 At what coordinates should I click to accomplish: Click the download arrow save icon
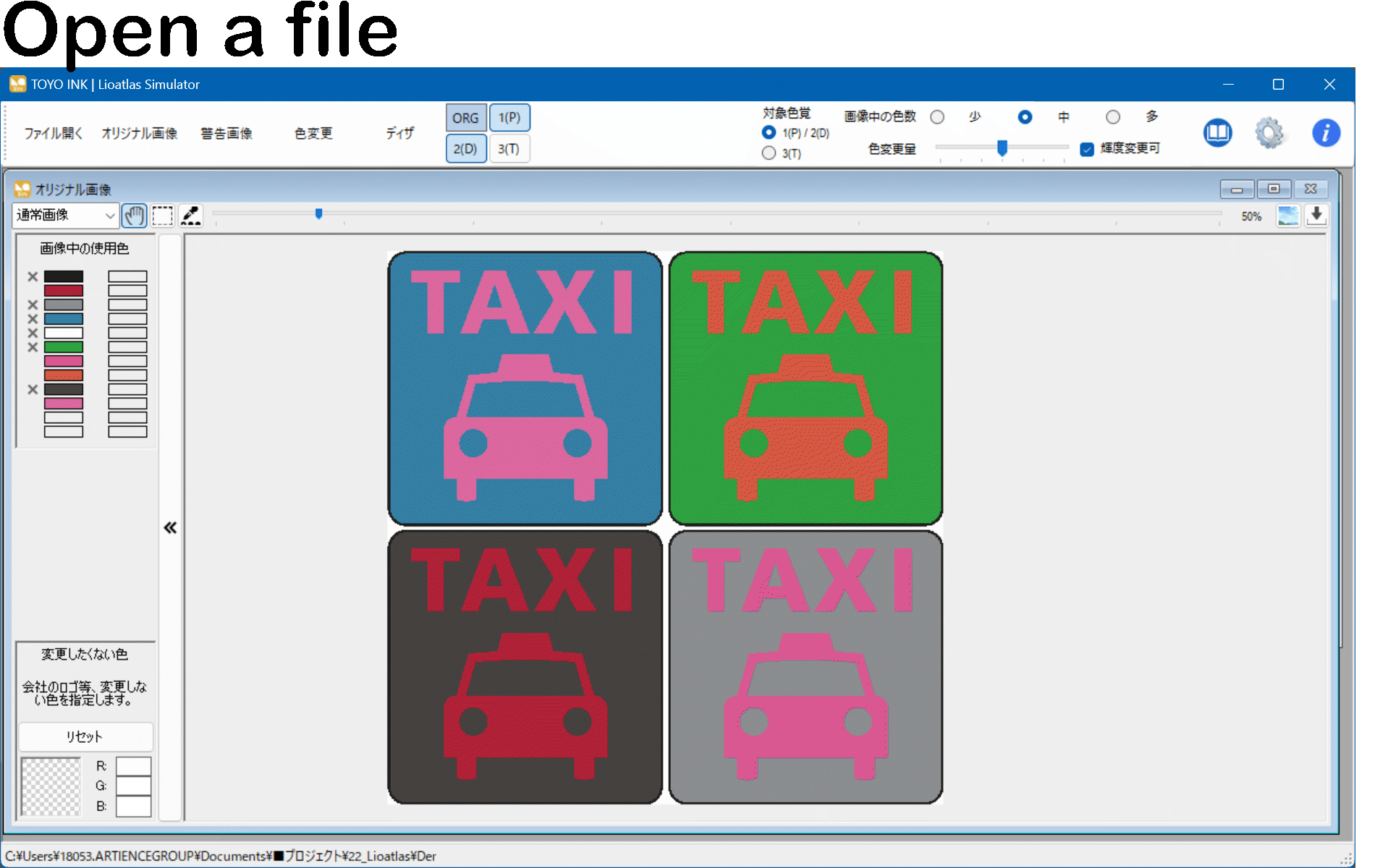pos(1316,216)
